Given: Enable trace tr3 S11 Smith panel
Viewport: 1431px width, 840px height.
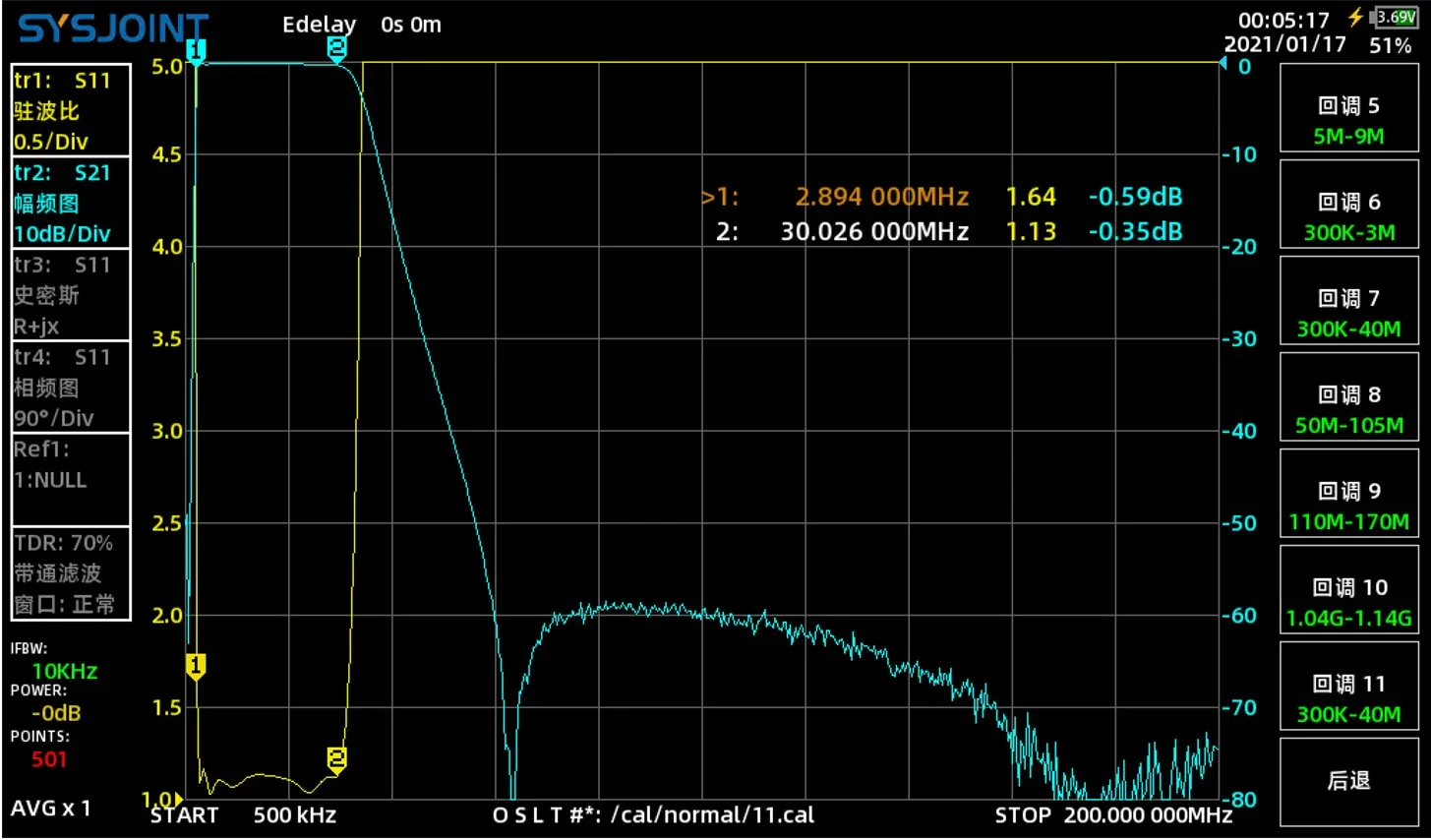Looking at the screenshot, I should [x=71, y=295].
